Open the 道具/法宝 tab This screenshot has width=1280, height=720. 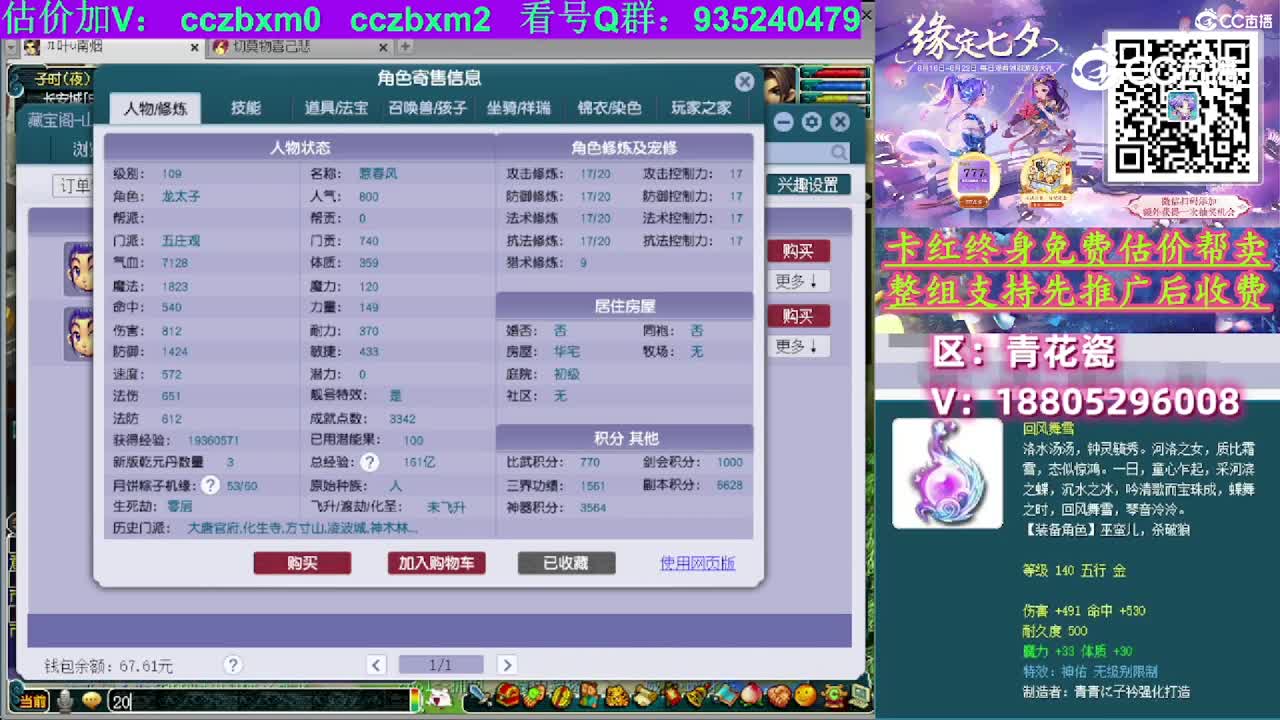(336, 108)
